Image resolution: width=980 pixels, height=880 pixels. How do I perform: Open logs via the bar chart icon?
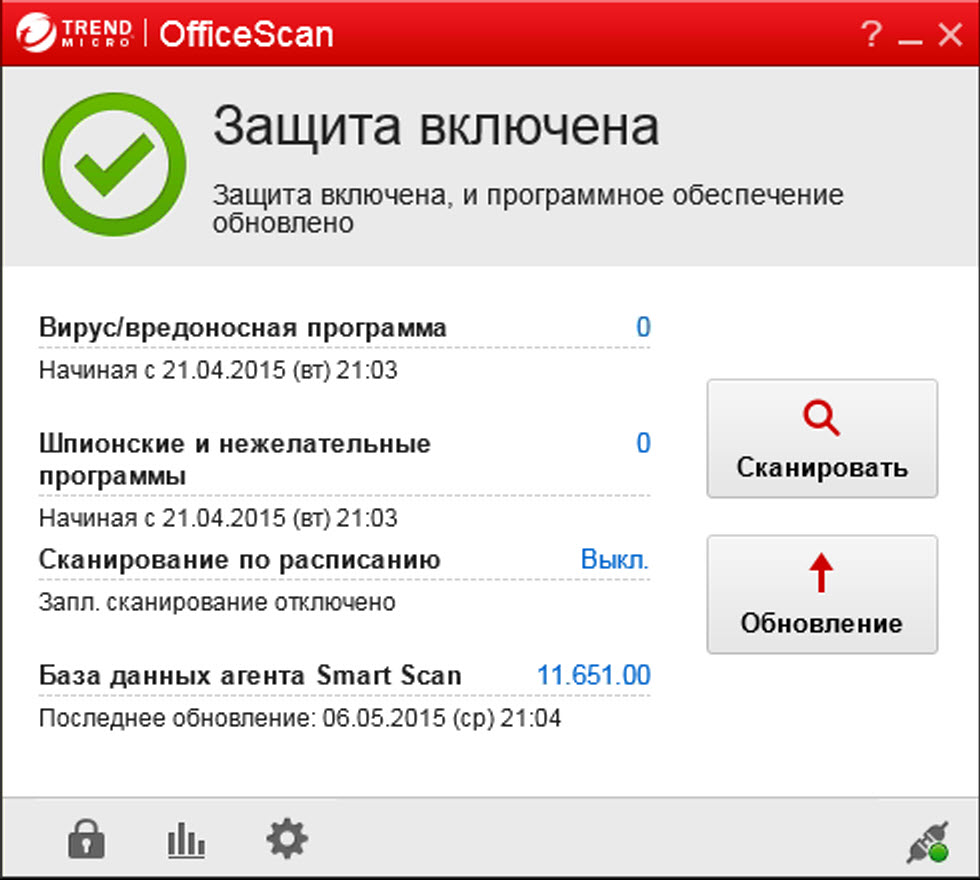[186, 840]
